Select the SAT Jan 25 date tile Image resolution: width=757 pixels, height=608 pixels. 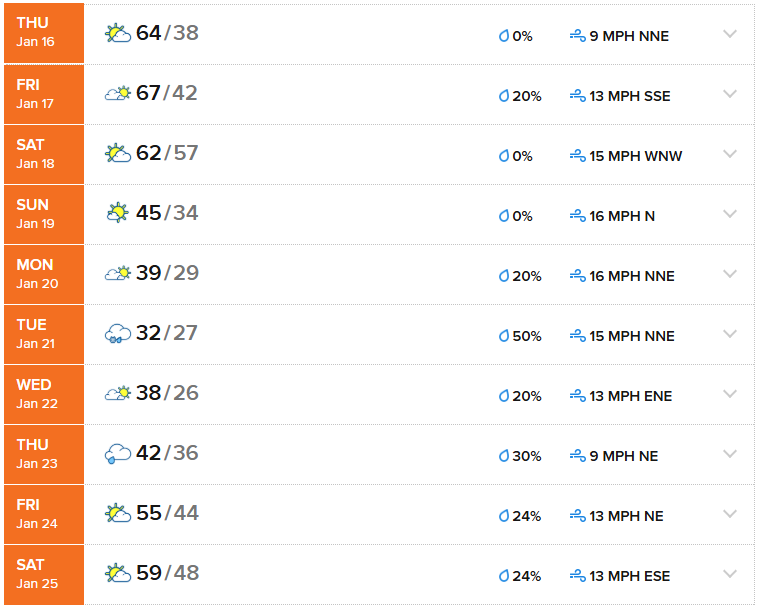pyautogui.click(x=44, y=574)
